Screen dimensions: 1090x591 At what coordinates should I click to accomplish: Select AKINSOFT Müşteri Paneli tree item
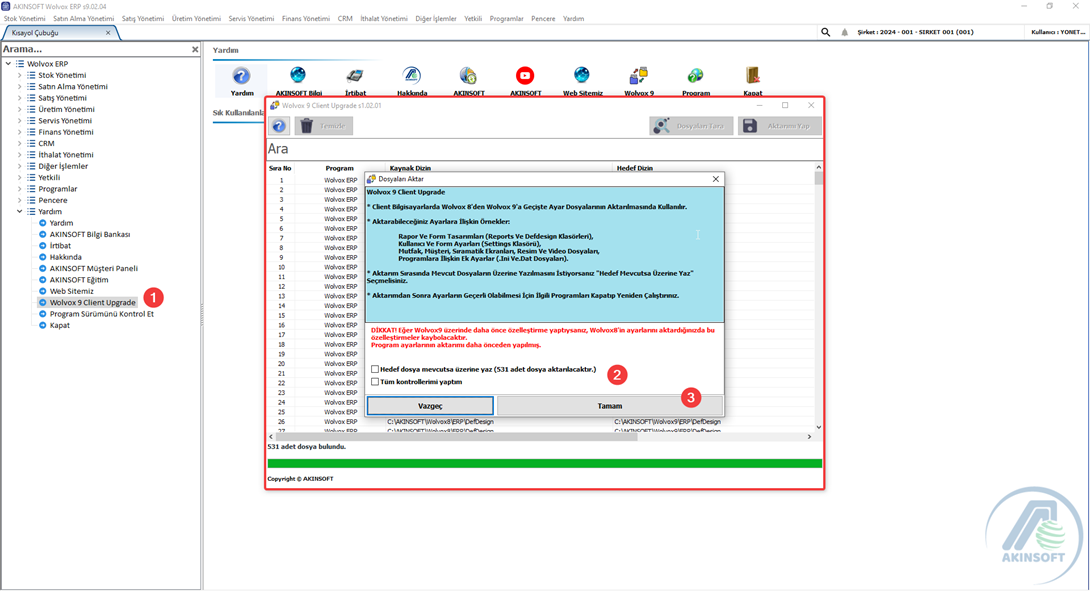click(x=94, y=268)
